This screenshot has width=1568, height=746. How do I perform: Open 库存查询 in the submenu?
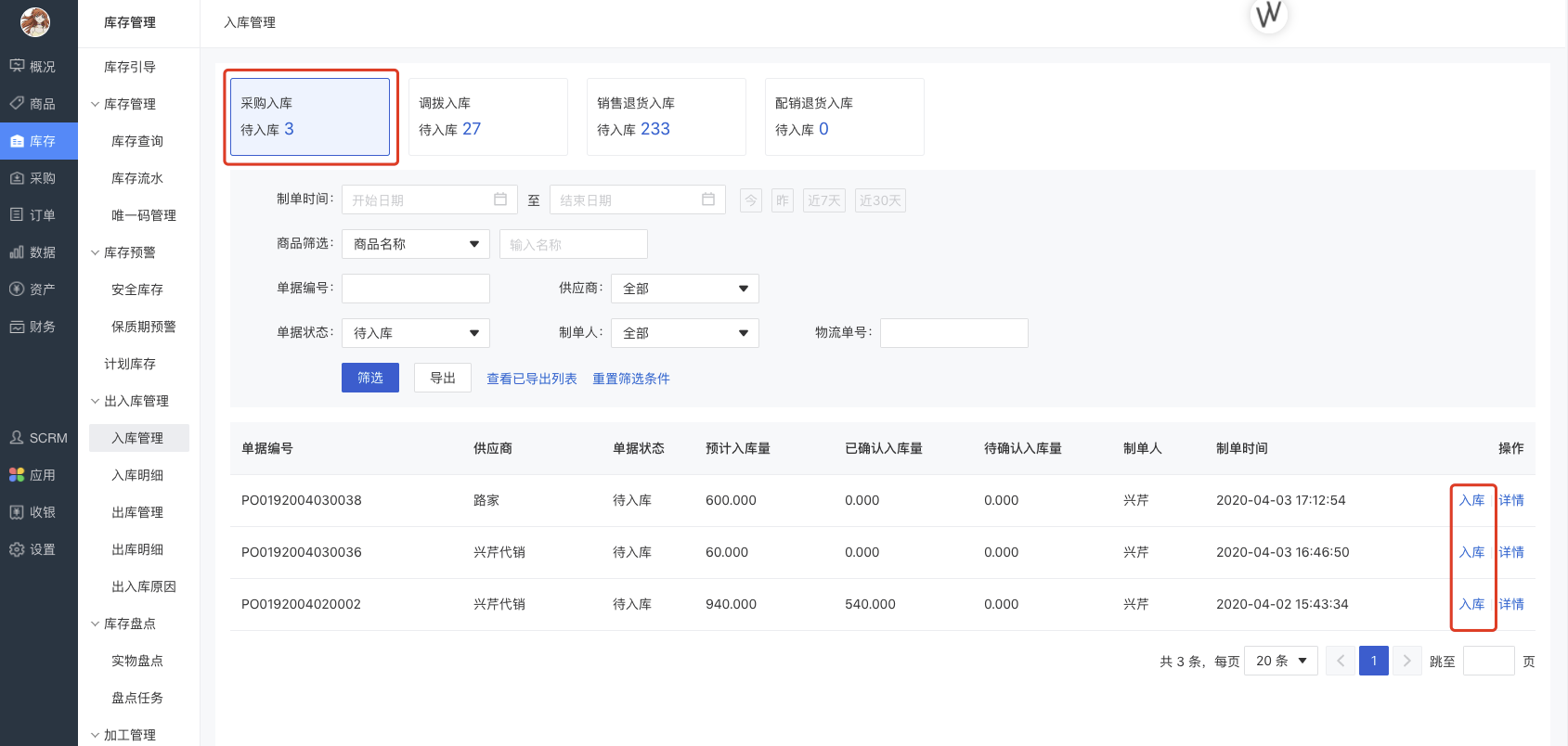click(x=137, y=141)
